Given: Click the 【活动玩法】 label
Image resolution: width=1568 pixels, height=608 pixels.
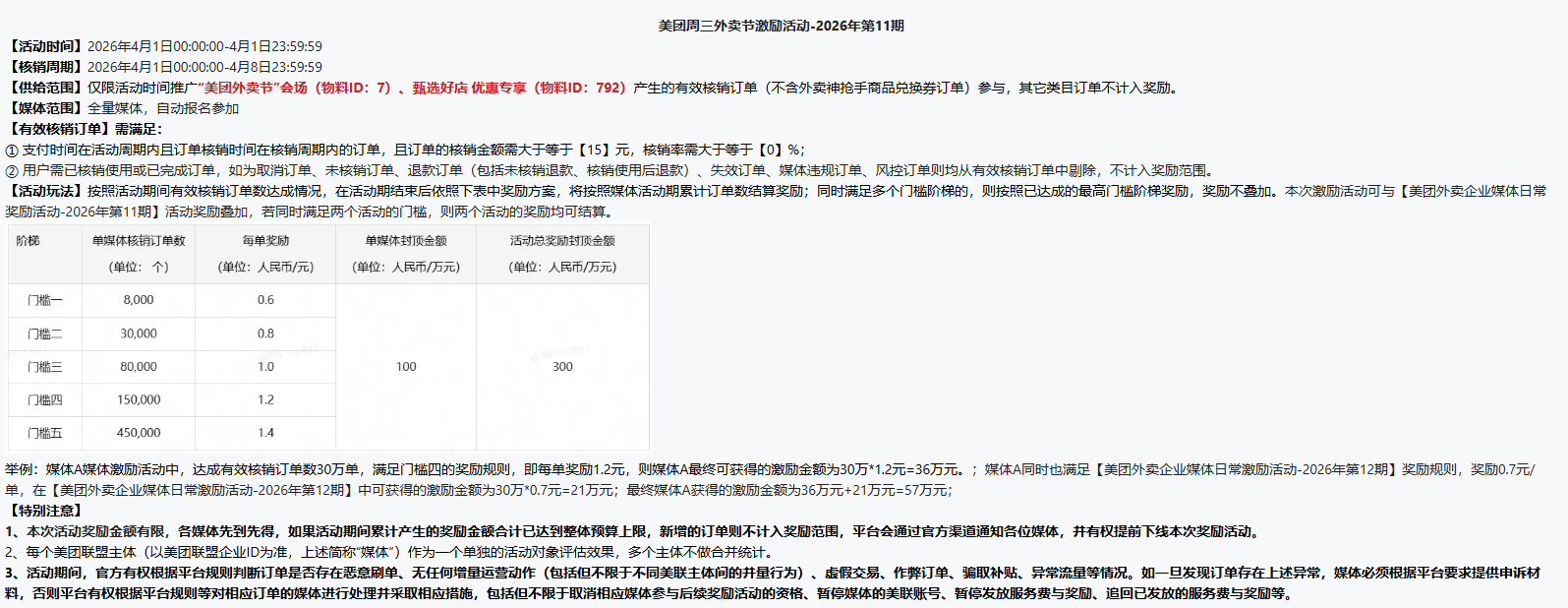Looking at the screenshot, I should click(45, 191).
